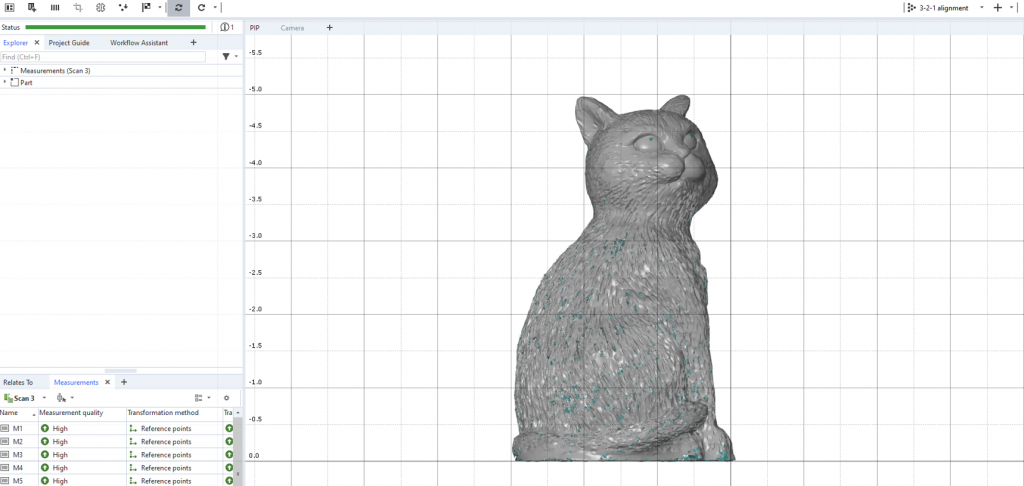1024x486 pixels.
Task: Click the Scan 3 series button
Action: click(x=20, y=398)
